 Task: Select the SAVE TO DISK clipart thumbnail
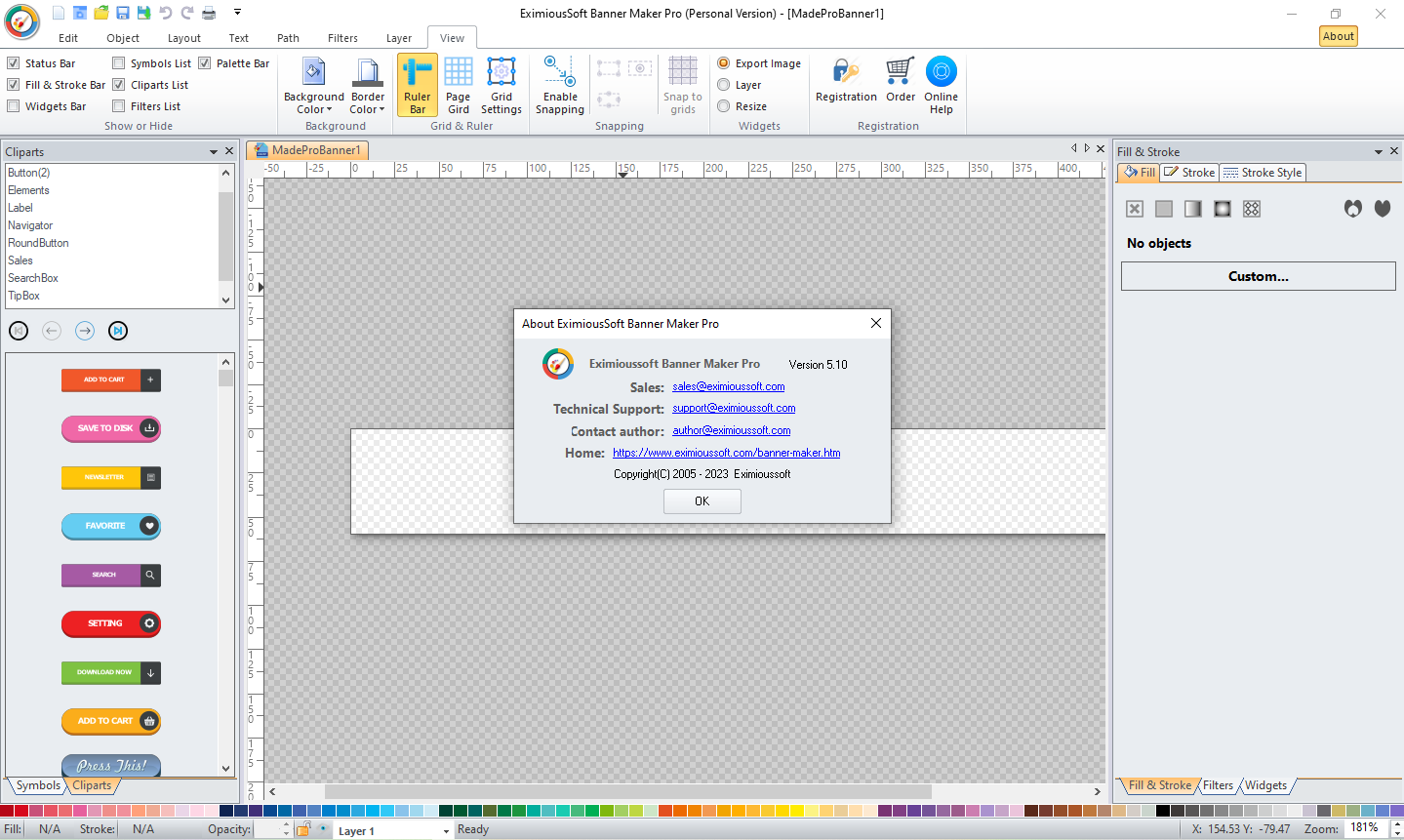coord(111,428)
